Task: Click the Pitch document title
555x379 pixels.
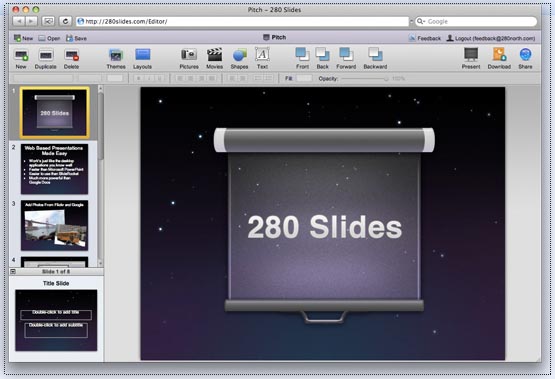Action: click(x=275, y=37)
